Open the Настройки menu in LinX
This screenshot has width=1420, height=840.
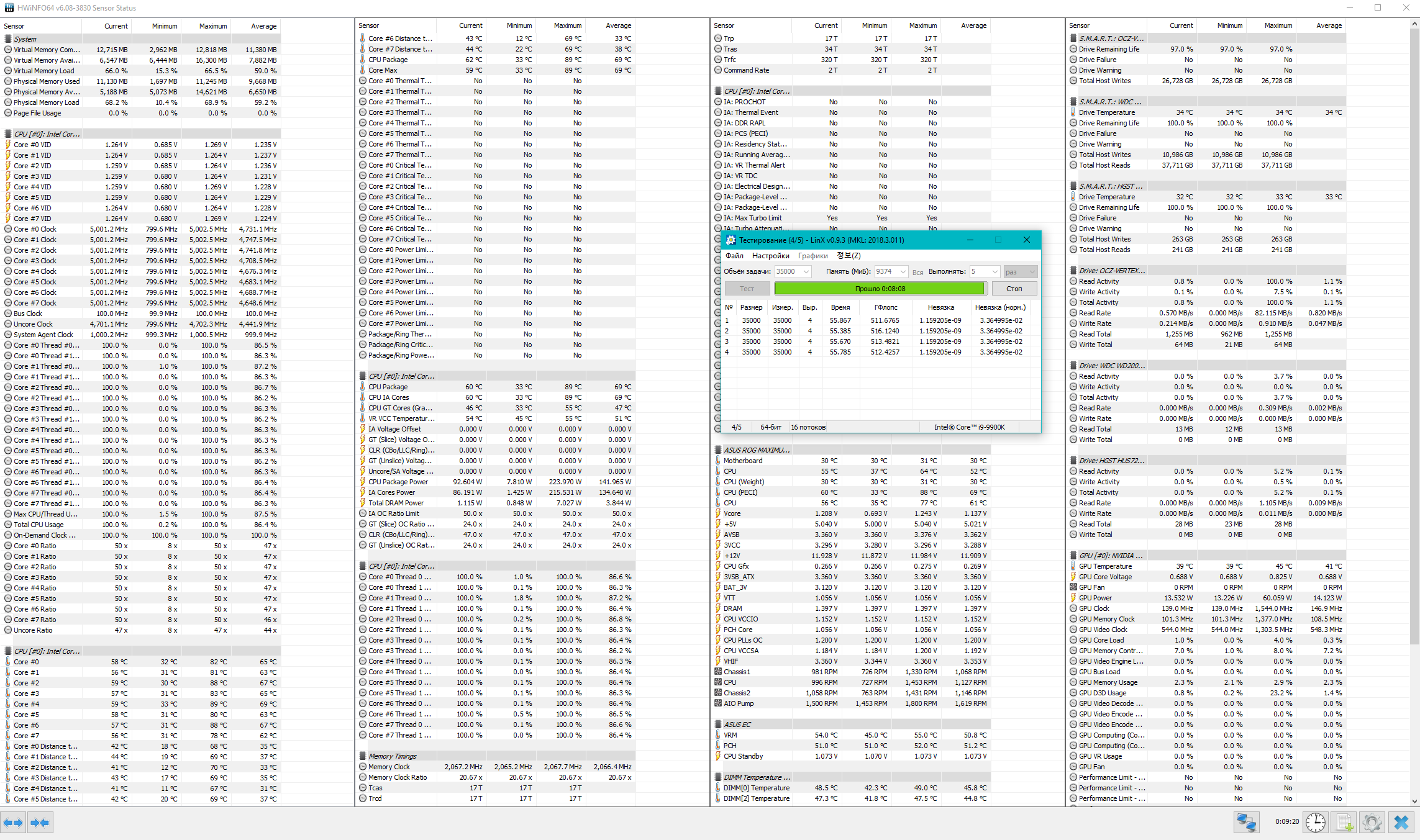pos(770,256)
